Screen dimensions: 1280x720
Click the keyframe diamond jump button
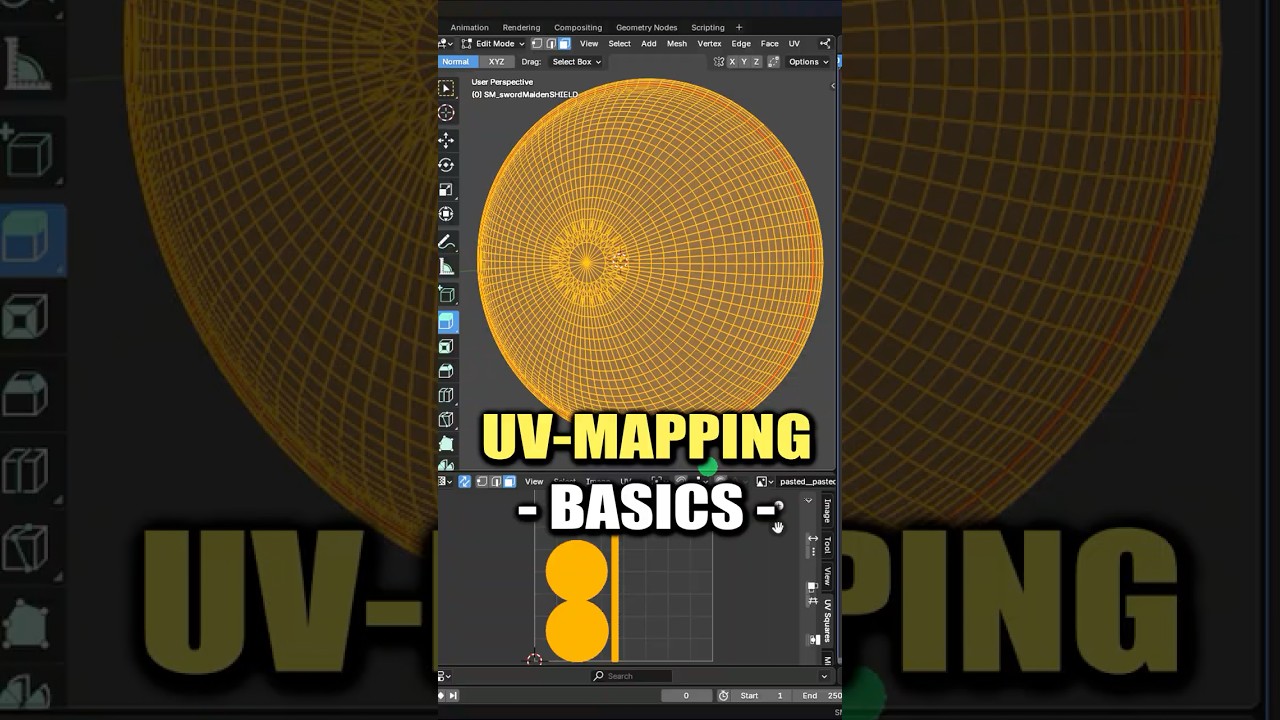(x=441, y=695)
